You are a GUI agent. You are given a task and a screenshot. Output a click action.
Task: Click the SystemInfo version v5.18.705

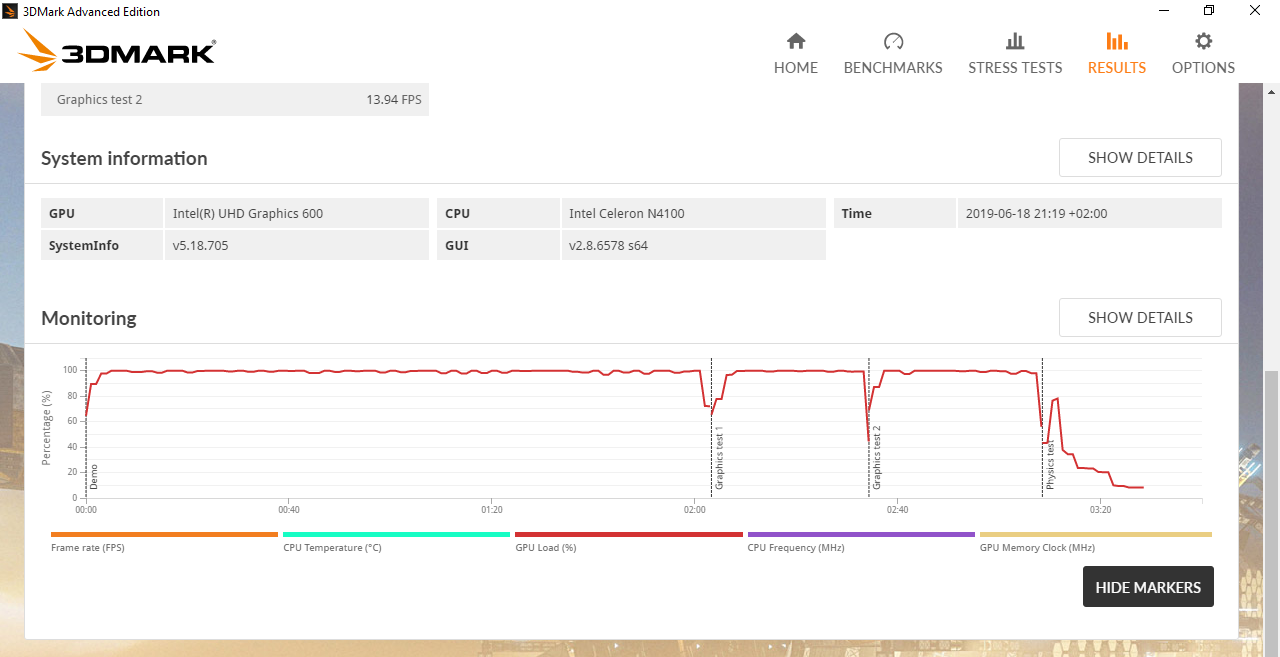pyautogui.click(x=201, y=245)
